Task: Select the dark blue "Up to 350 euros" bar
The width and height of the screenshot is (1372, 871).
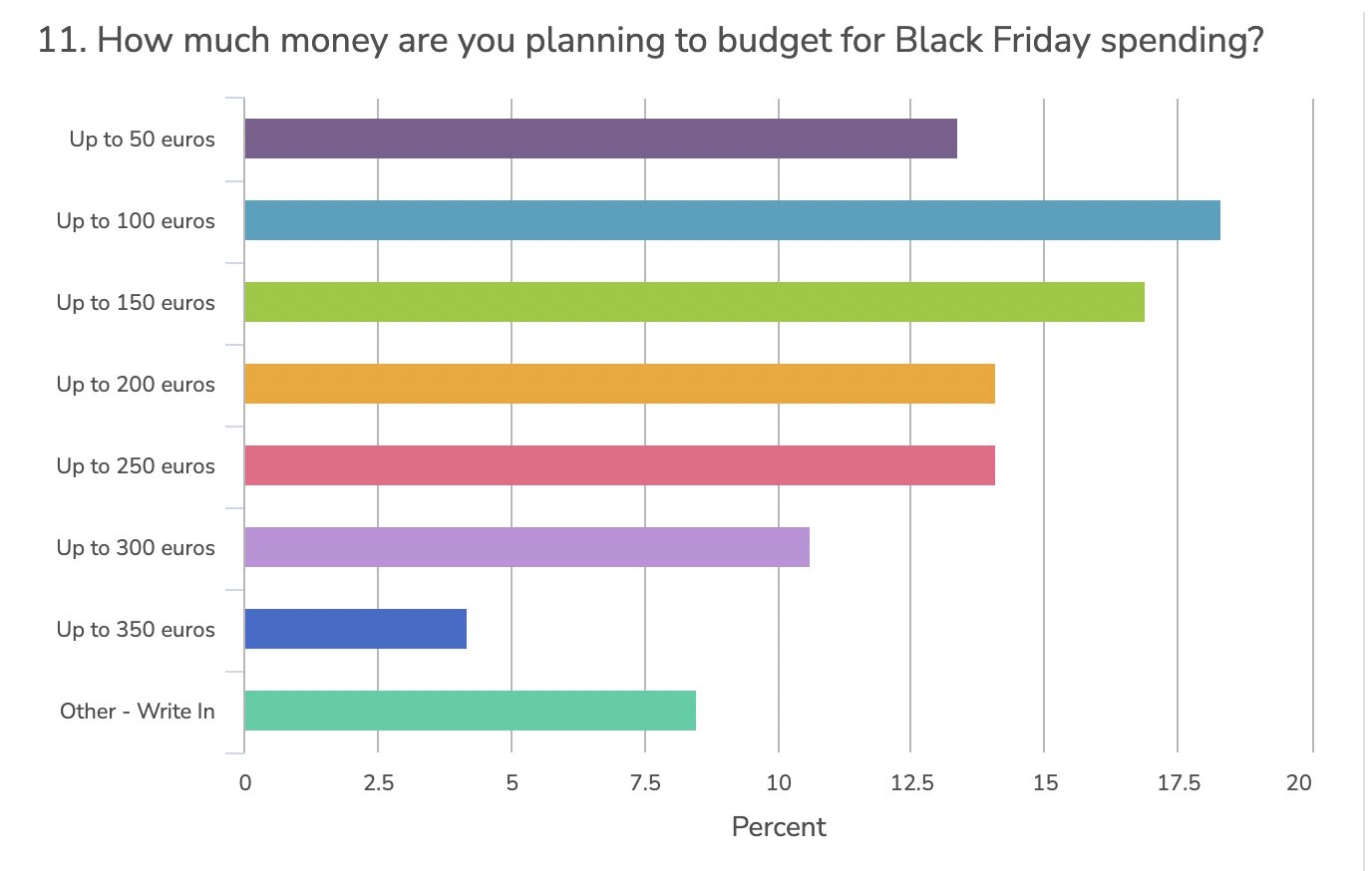Action: pos(355,629)
